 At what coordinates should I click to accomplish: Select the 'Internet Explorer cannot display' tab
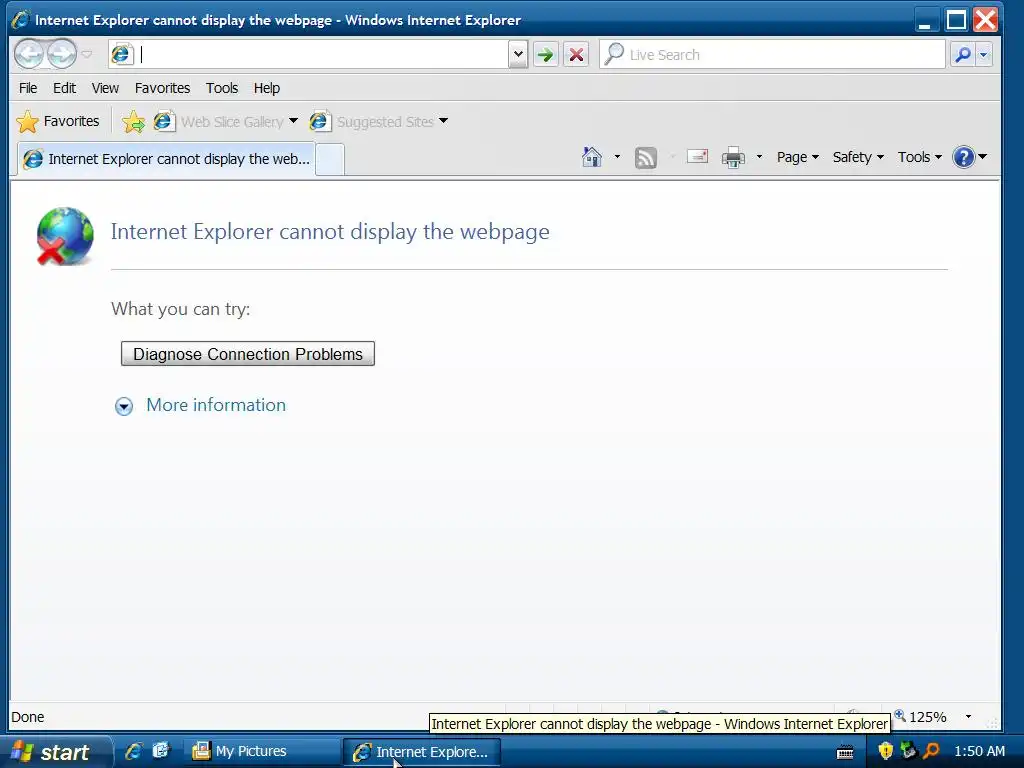coord(166,159)
